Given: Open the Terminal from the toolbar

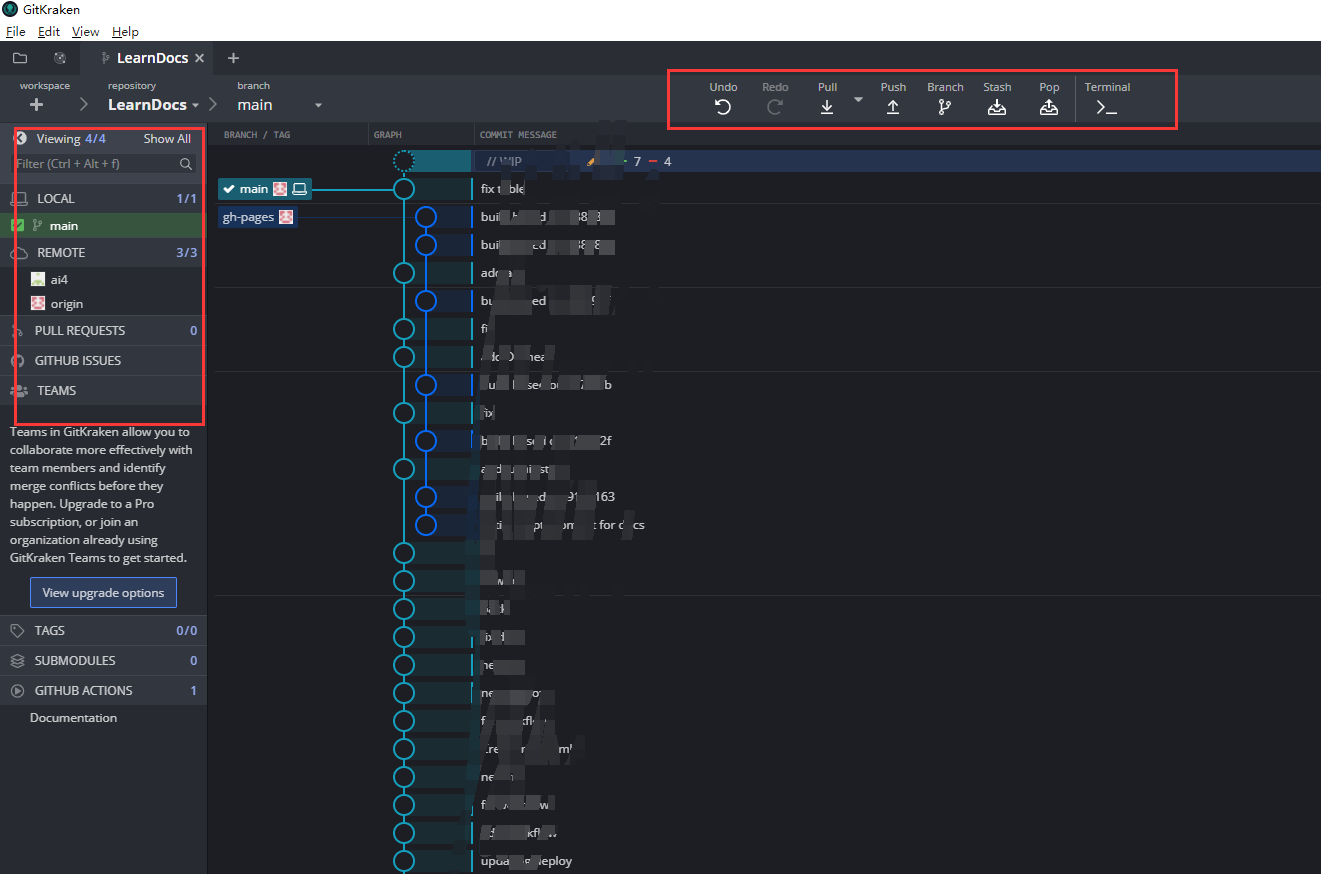Looking at the screenshot, I should [1107, 107].
